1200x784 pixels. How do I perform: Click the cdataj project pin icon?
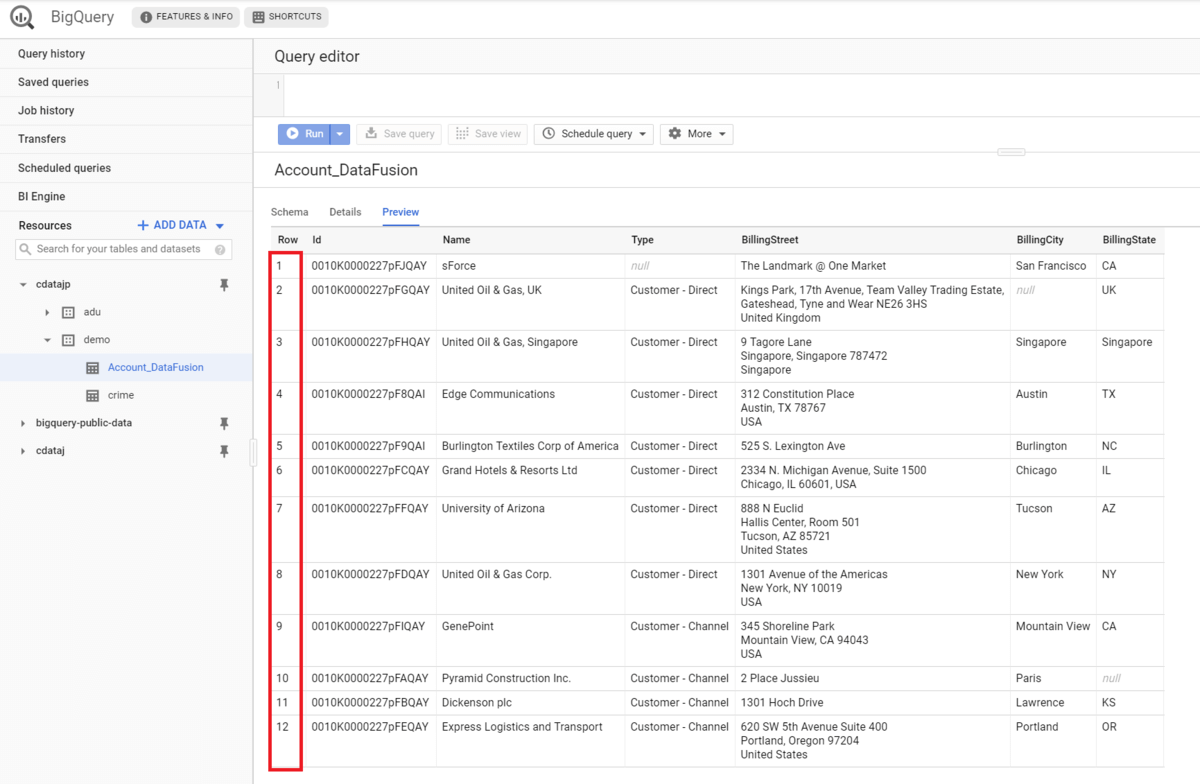pos(224,451)
